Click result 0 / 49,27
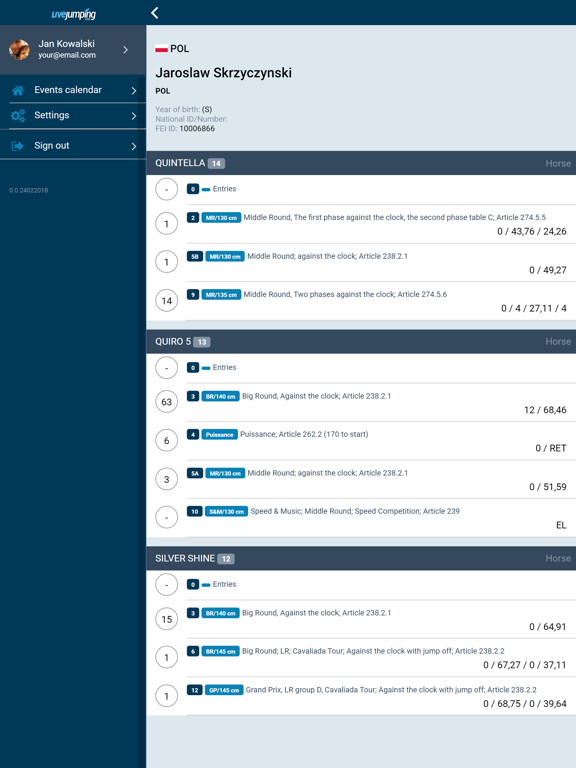Screen dimensions: 576x768 click(548, 270)
